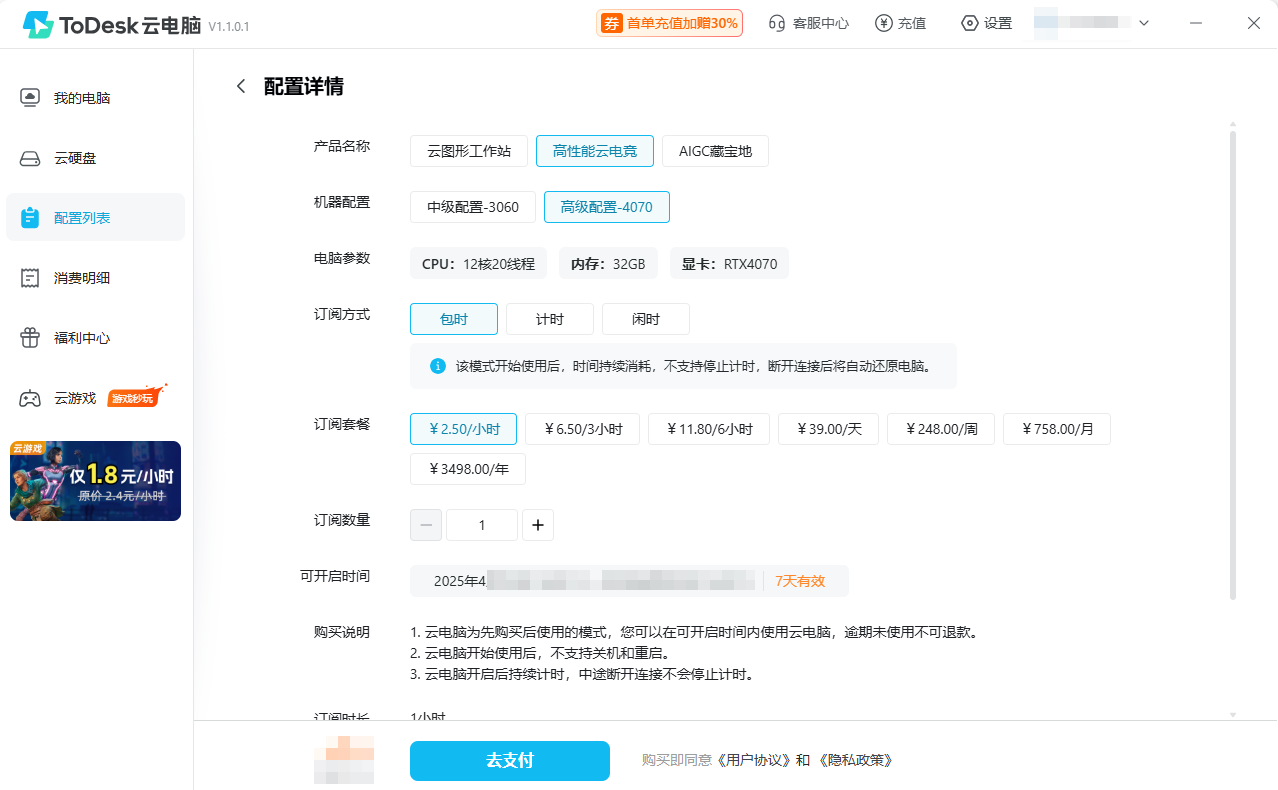This screenshot has width=1278, height=790.
Task: Decrease subscription quantity with minus button
Action: click(x=426, y=525)
